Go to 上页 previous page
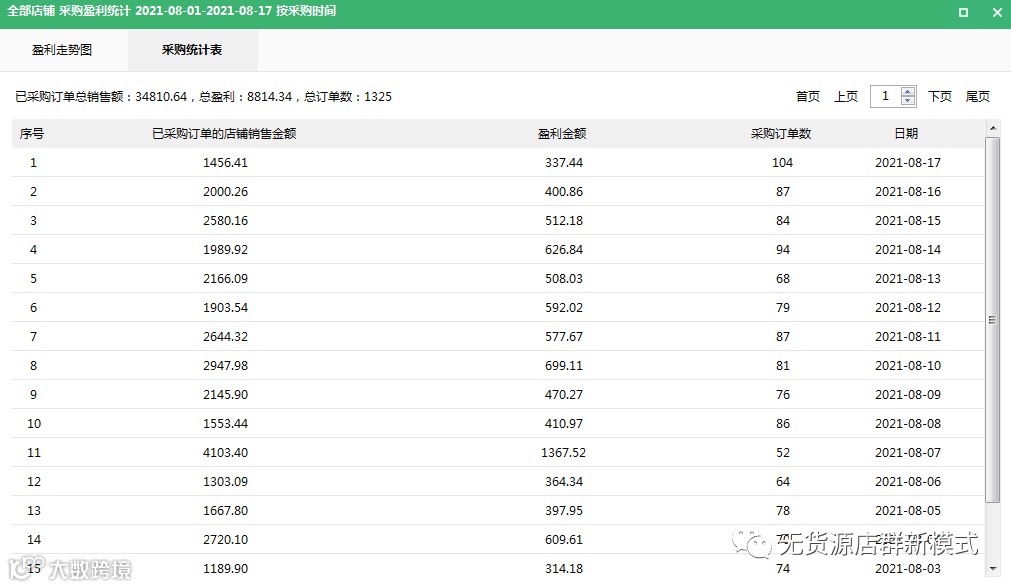Screen dimensions: 1011x588 coord(846,96)
